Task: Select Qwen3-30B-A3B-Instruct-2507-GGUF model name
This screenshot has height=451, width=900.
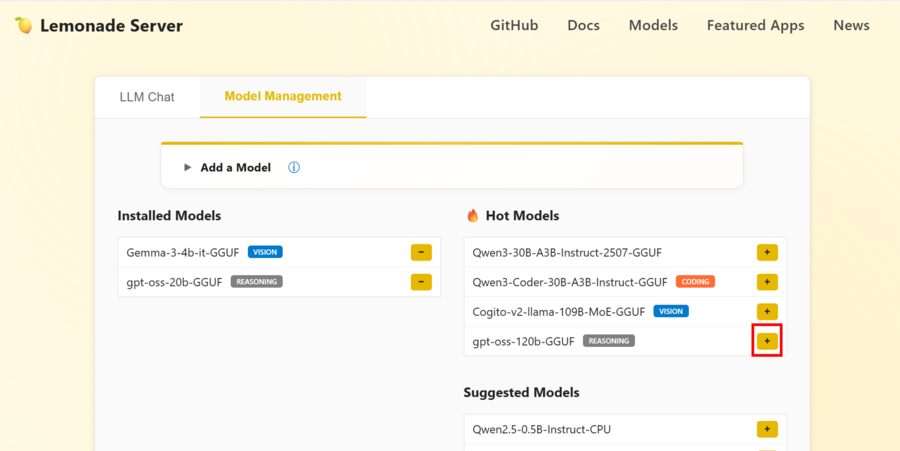Action: pos(567,252)
